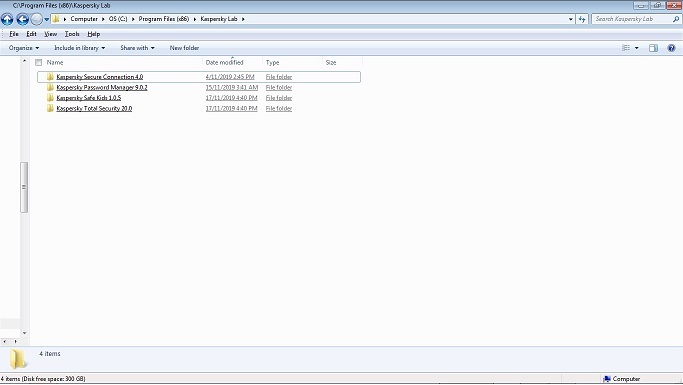Sort by Size column header
The width and height of the screenshot is (683, 385).
(331, 63)
